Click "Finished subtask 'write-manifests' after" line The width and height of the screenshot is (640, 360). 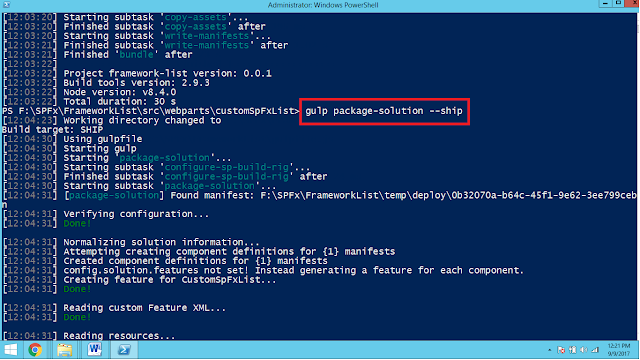pyautogui.click(x=176, y=45)
